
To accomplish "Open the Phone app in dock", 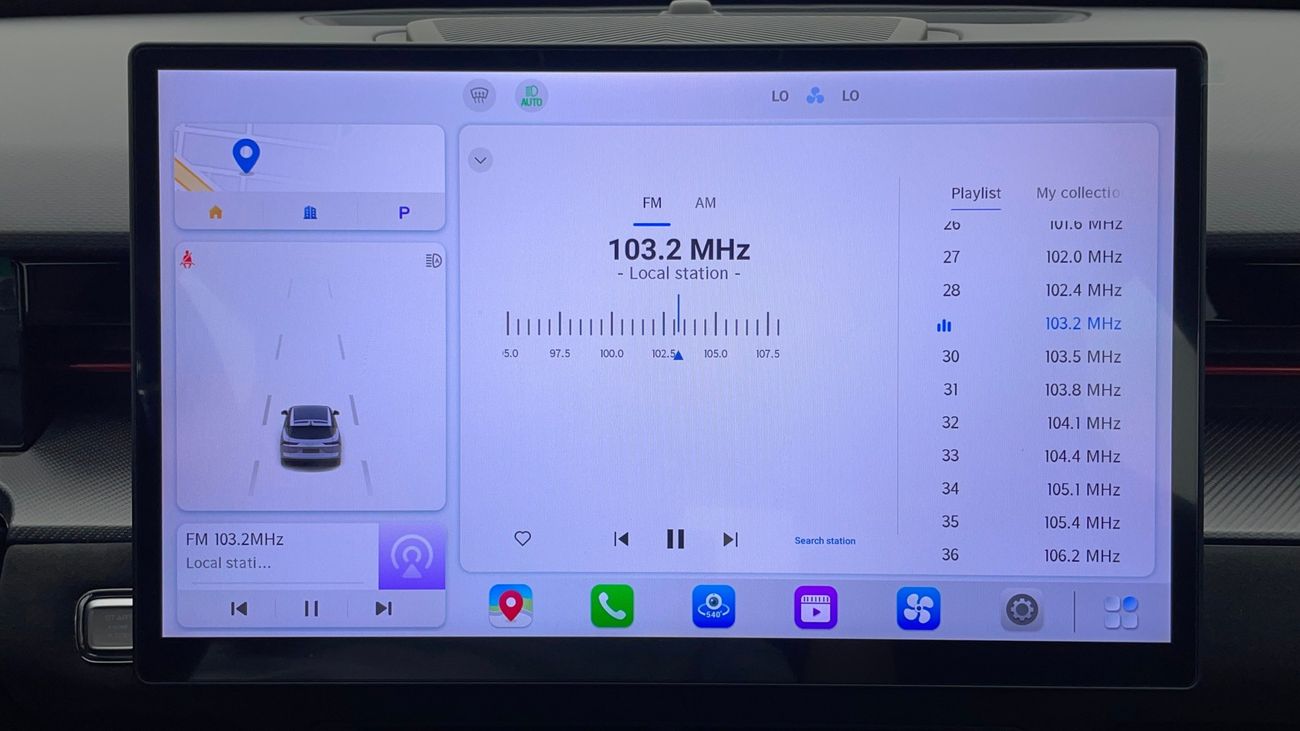I will (612, 607).
